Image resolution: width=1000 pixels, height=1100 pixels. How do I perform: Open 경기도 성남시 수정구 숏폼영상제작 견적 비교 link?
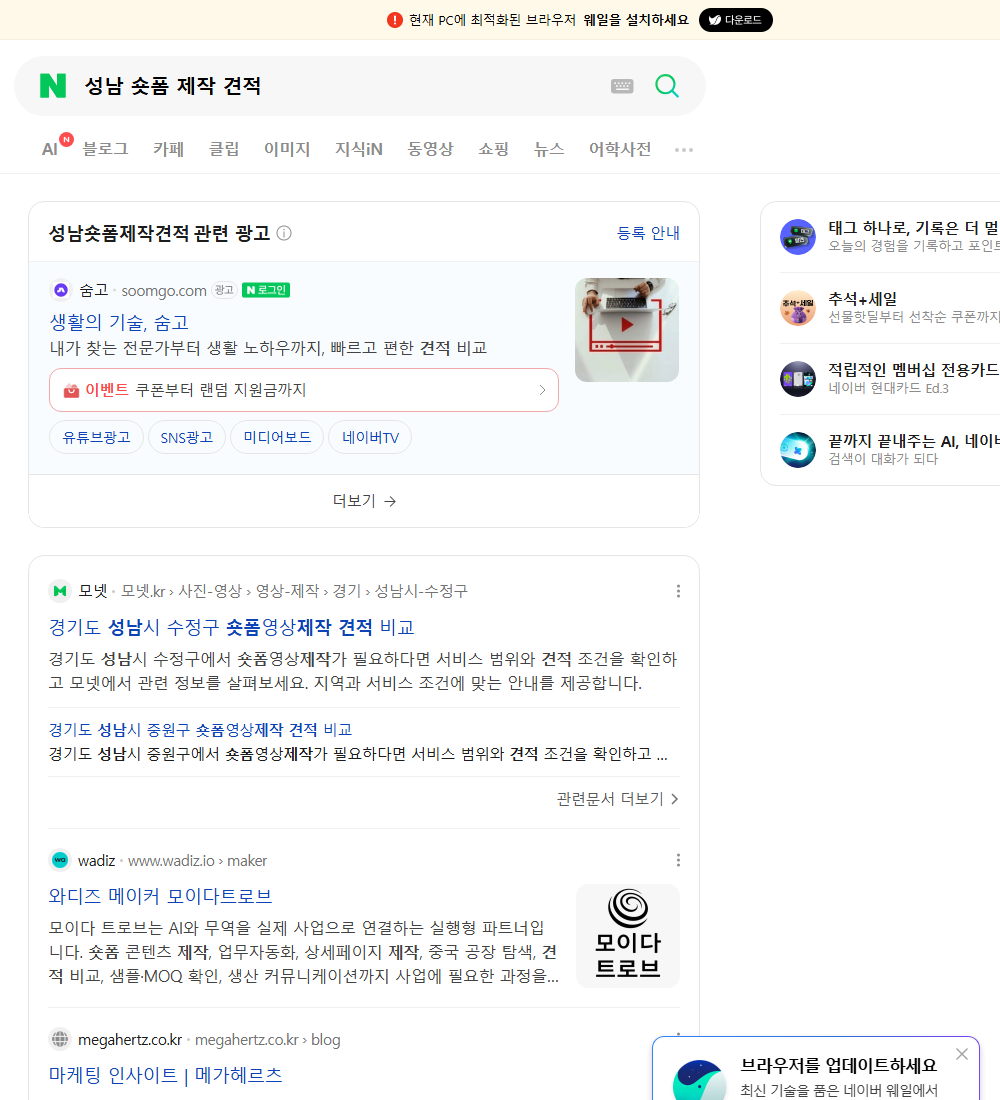pyautogui.click(x=232, y=626)
